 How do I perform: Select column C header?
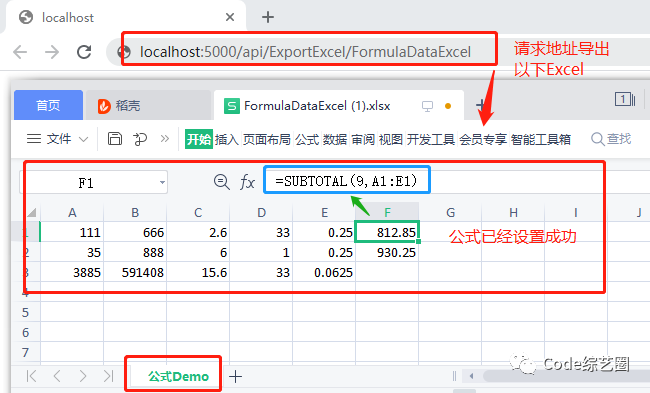(198, 213)
